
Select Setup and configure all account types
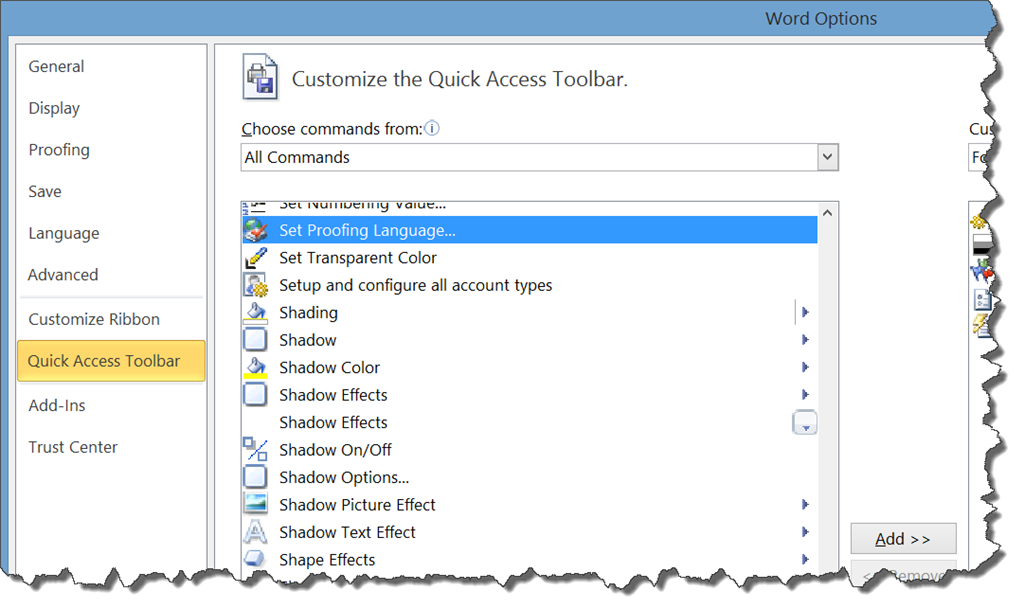point(530,285)
